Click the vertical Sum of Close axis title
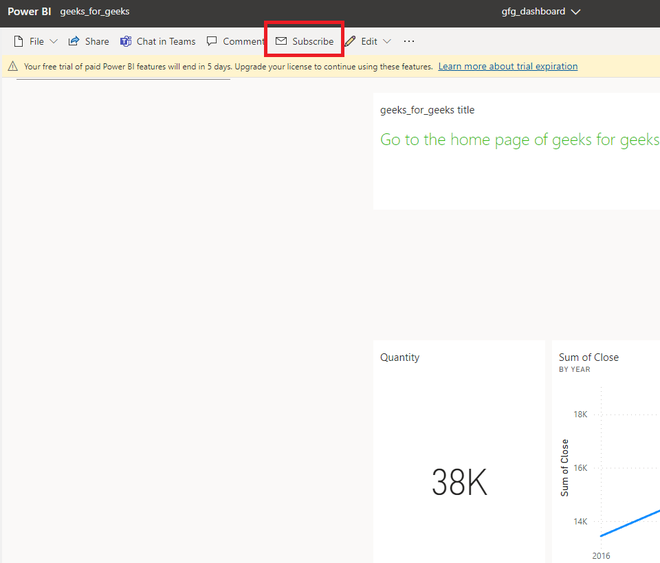Screen dimensions: 660x563 tap(564, 468)
